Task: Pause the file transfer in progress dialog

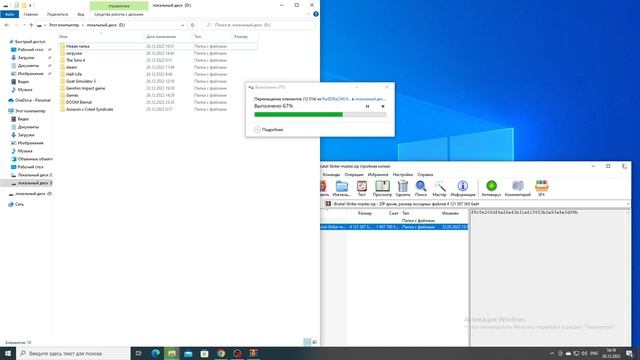Action: tap(367, 106)
